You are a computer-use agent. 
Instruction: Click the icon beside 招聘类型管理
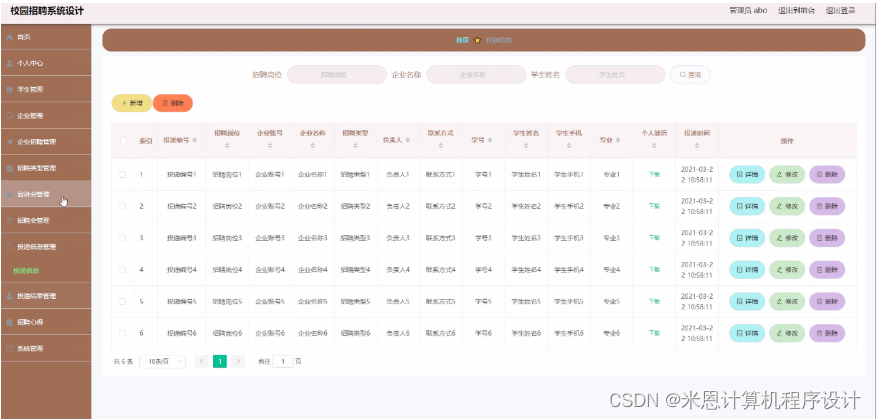(9, 168)
